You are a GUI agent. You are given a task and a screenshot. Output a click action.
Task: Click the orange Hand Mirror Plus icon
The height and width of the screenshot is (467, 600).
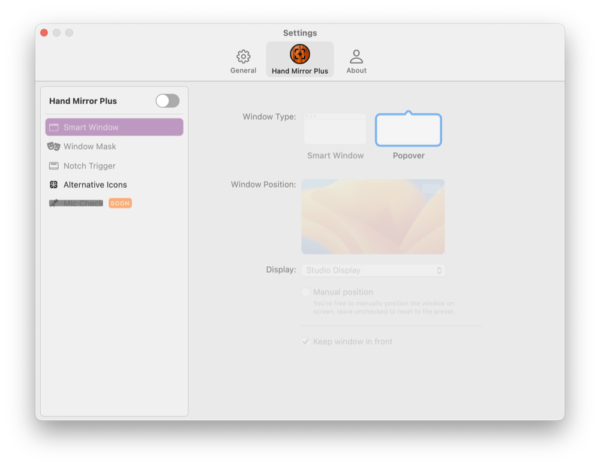[x=300, y=54]
